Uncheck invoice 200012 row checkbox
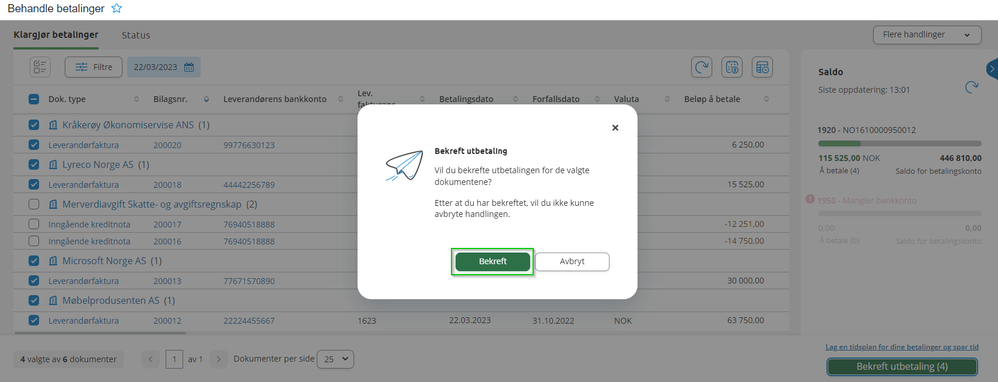 34,320
